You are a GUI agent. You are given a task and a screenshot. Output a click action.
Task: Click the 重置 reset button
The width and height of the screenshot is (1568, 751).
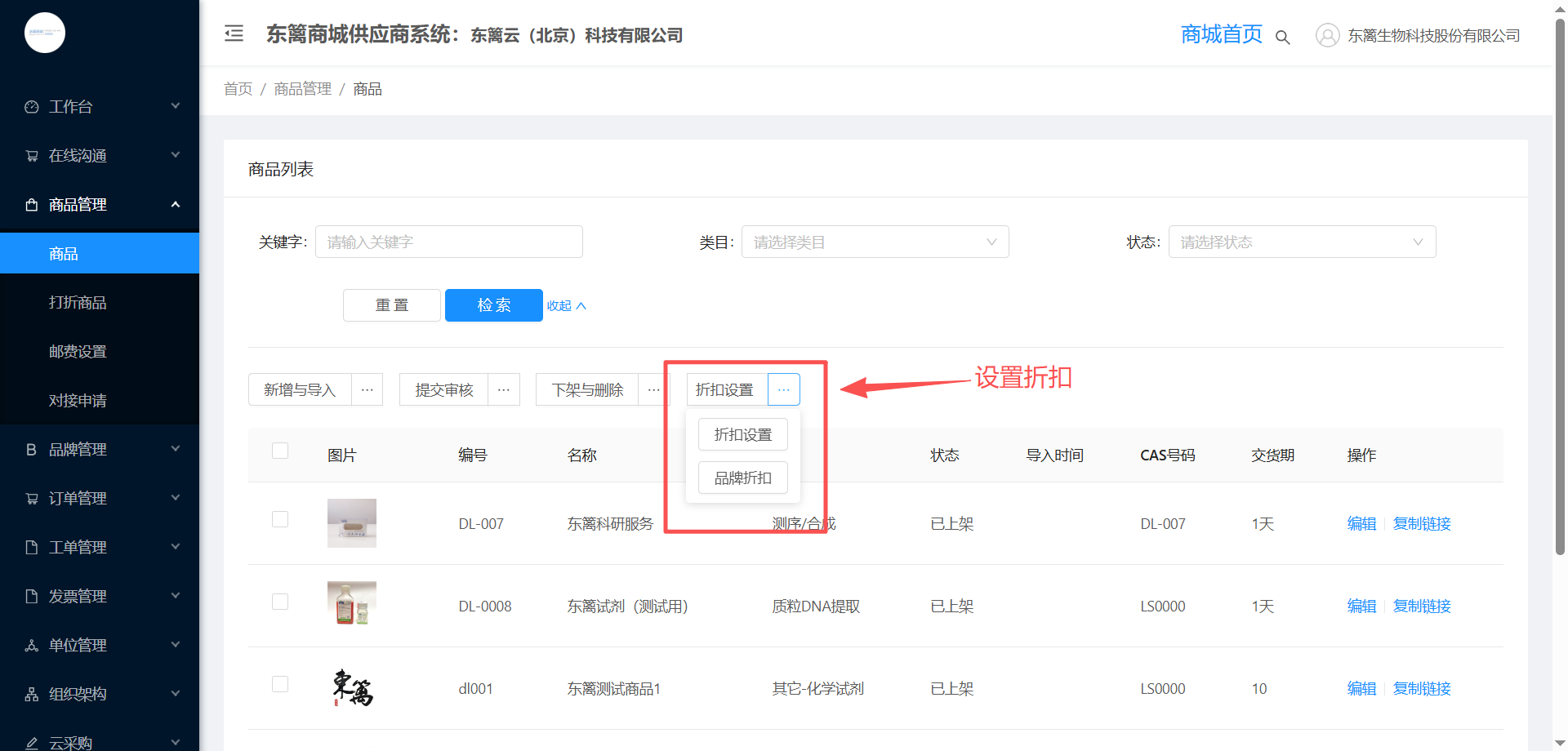pyautogui.click(x=392, y=305)
